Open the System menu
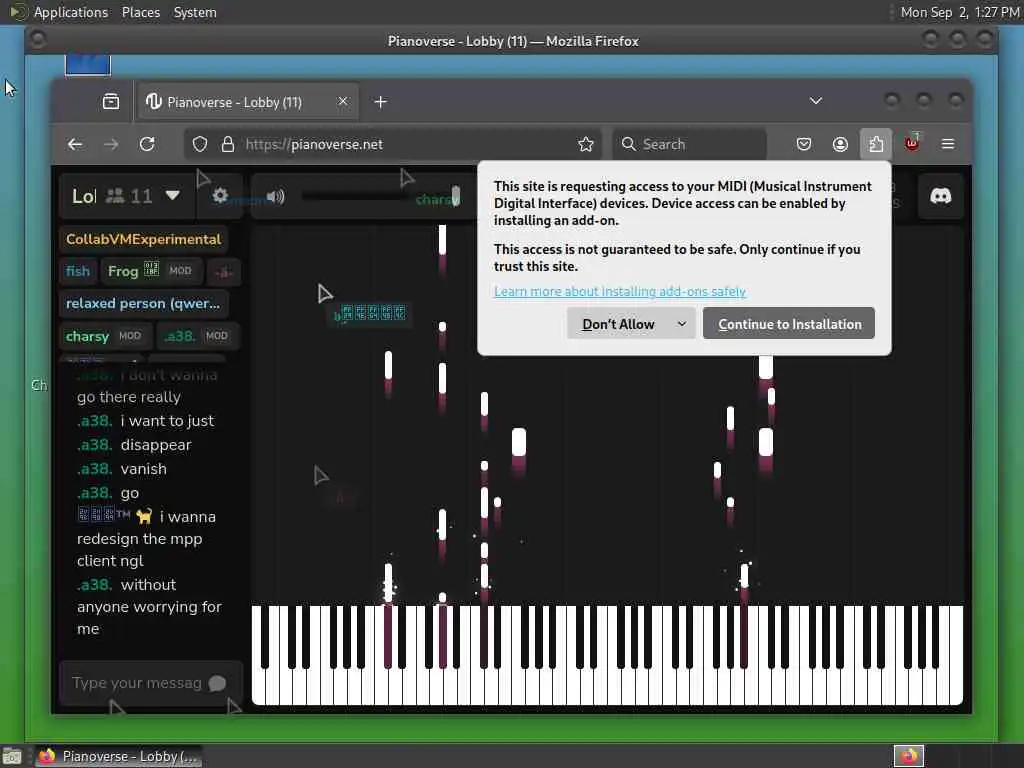Screen dimensions: 1024x768 point(195,12)
